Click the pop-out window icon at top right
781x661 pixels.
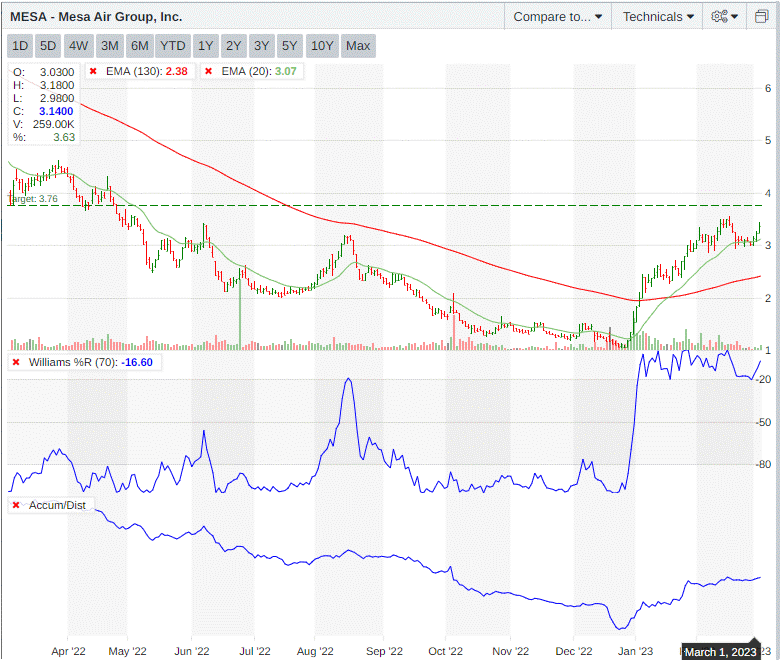coord(762,16)
